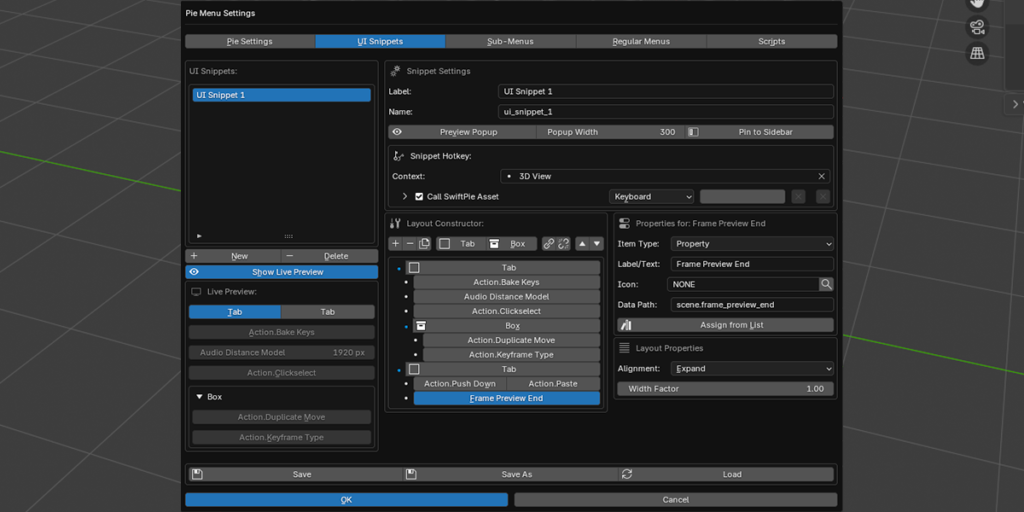This screenshot has height=512, width=1024.
Task: Toggle Show Live Preview
Action: click(x=281, y=272)
